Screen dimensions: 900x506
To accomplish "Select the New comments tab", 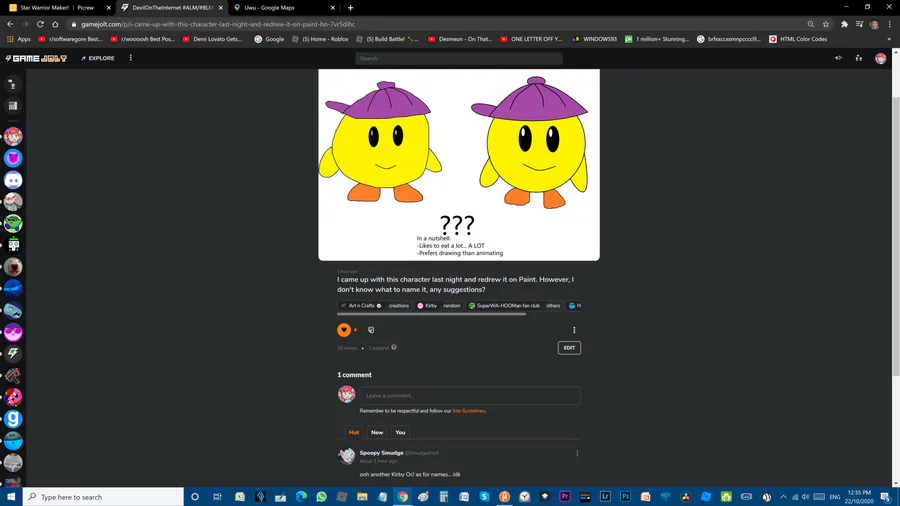I will pos(377,432).
